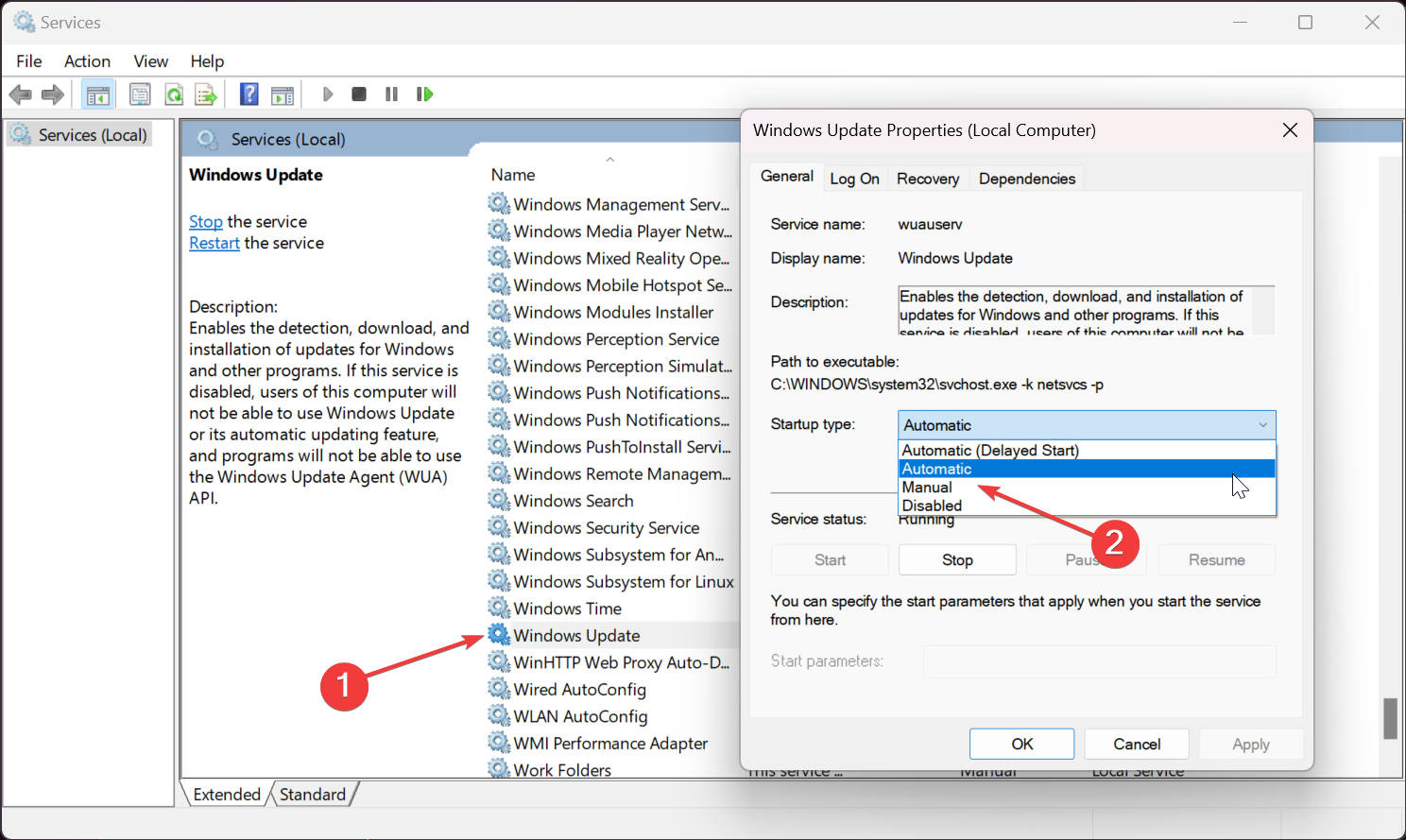Viewport: 1406px width, 840px height.
Task: Click the gear icon beside Windows Time
Action: (499, 608)
